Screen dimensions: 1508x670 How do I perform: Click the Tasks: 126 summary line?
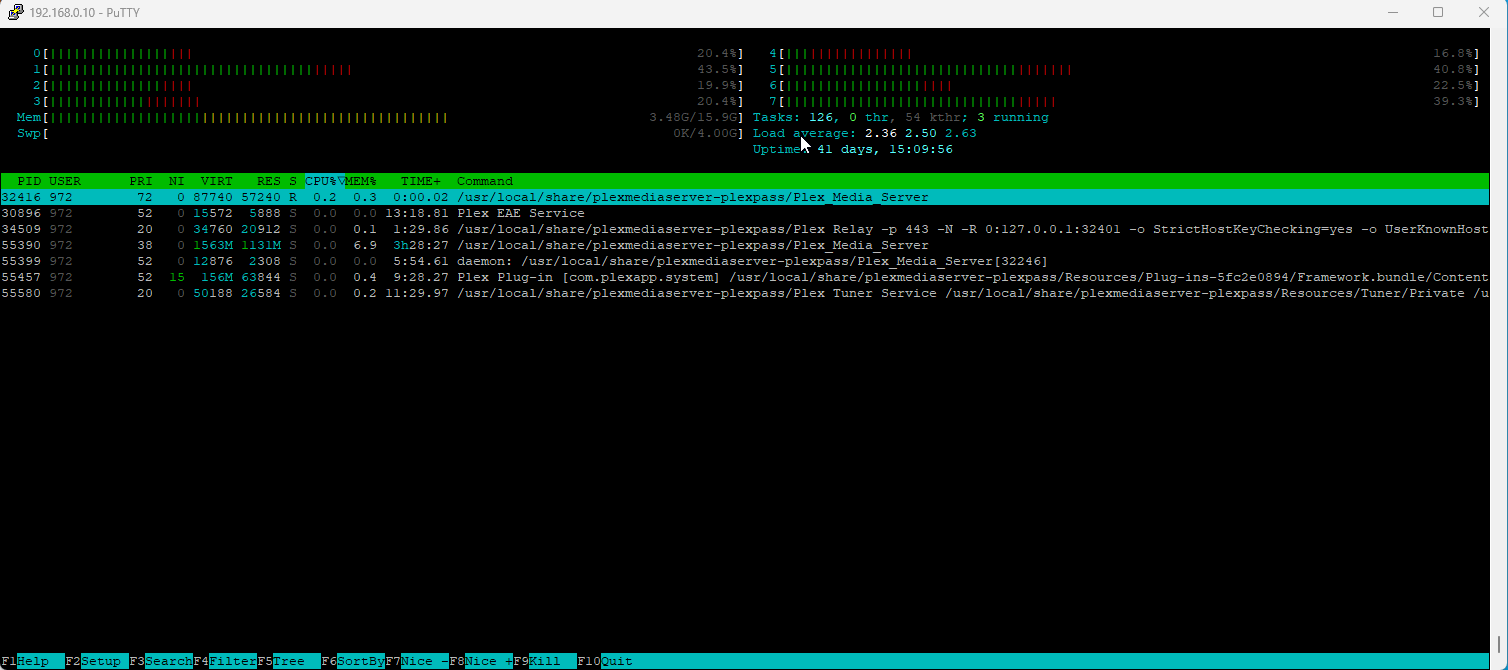coord(901,117)
